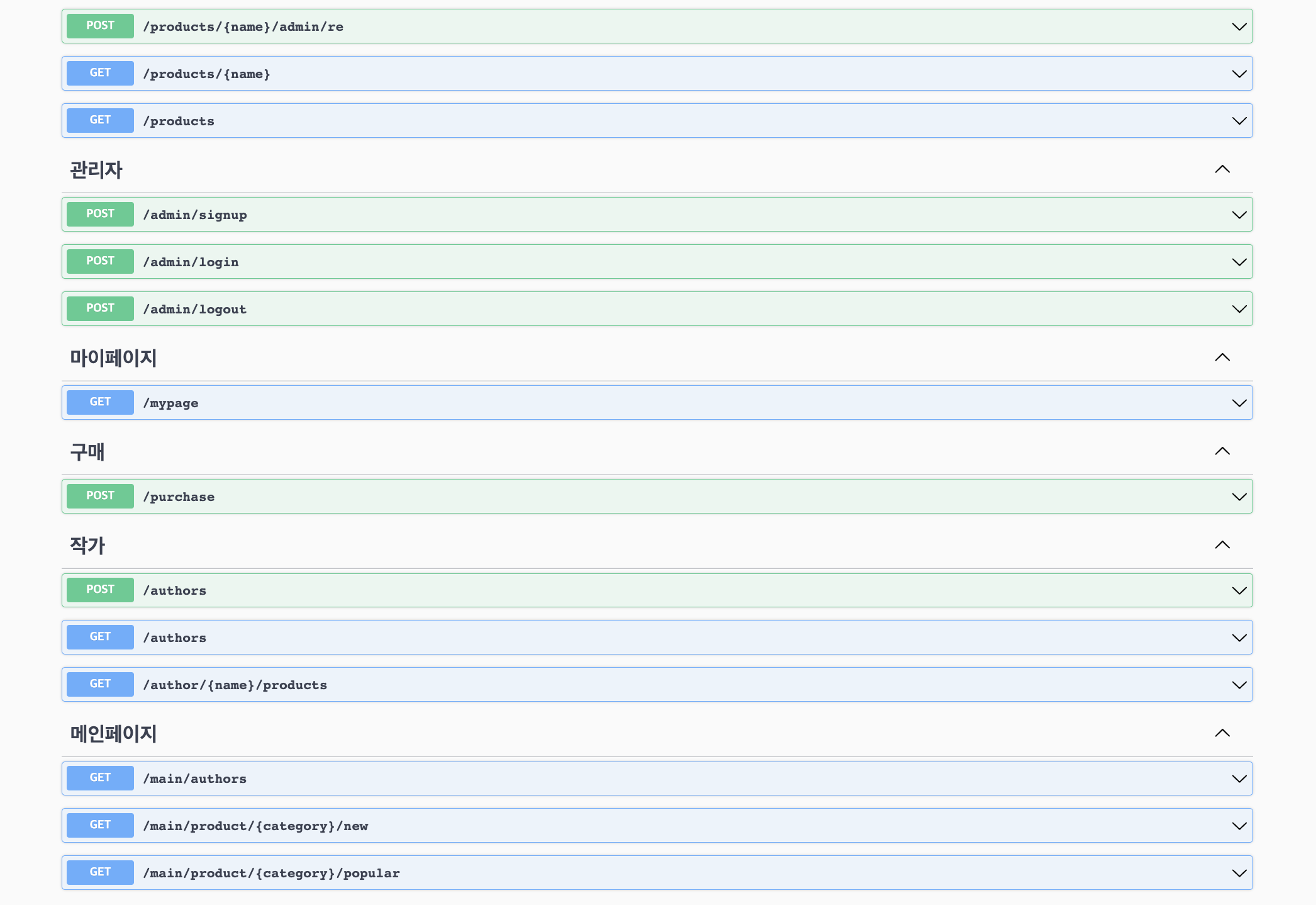This screenshot has width=1316, height=905.
Task: Click the chevron on POST /admin/logout row
Action: [x=1239, y=309]
